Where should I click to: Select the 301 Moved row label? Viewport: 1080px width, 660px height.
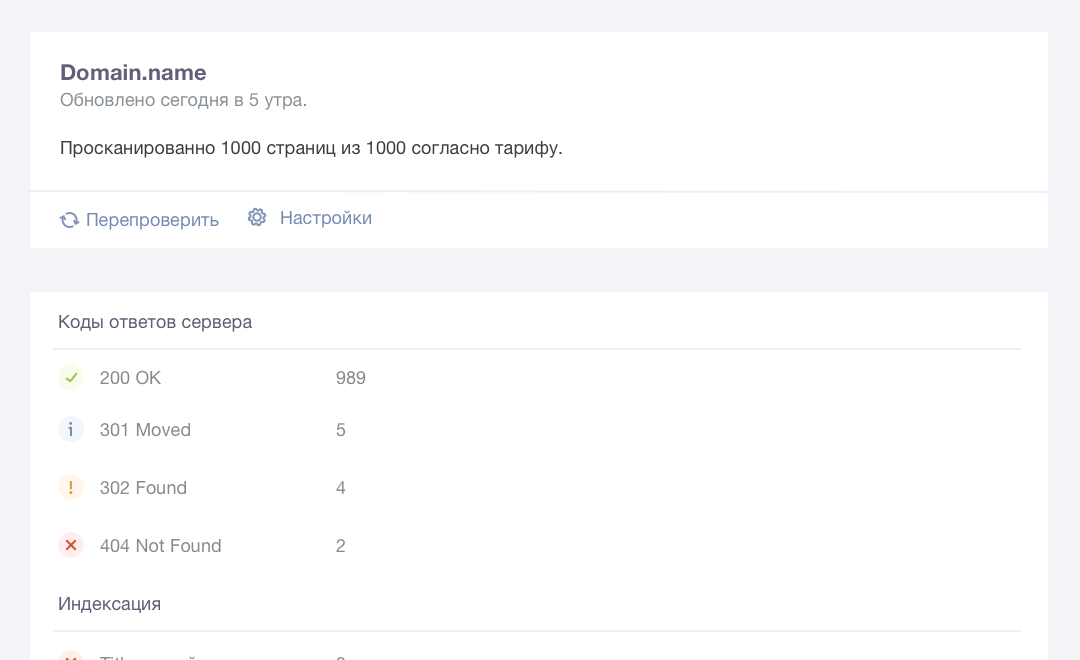point(145,430)
